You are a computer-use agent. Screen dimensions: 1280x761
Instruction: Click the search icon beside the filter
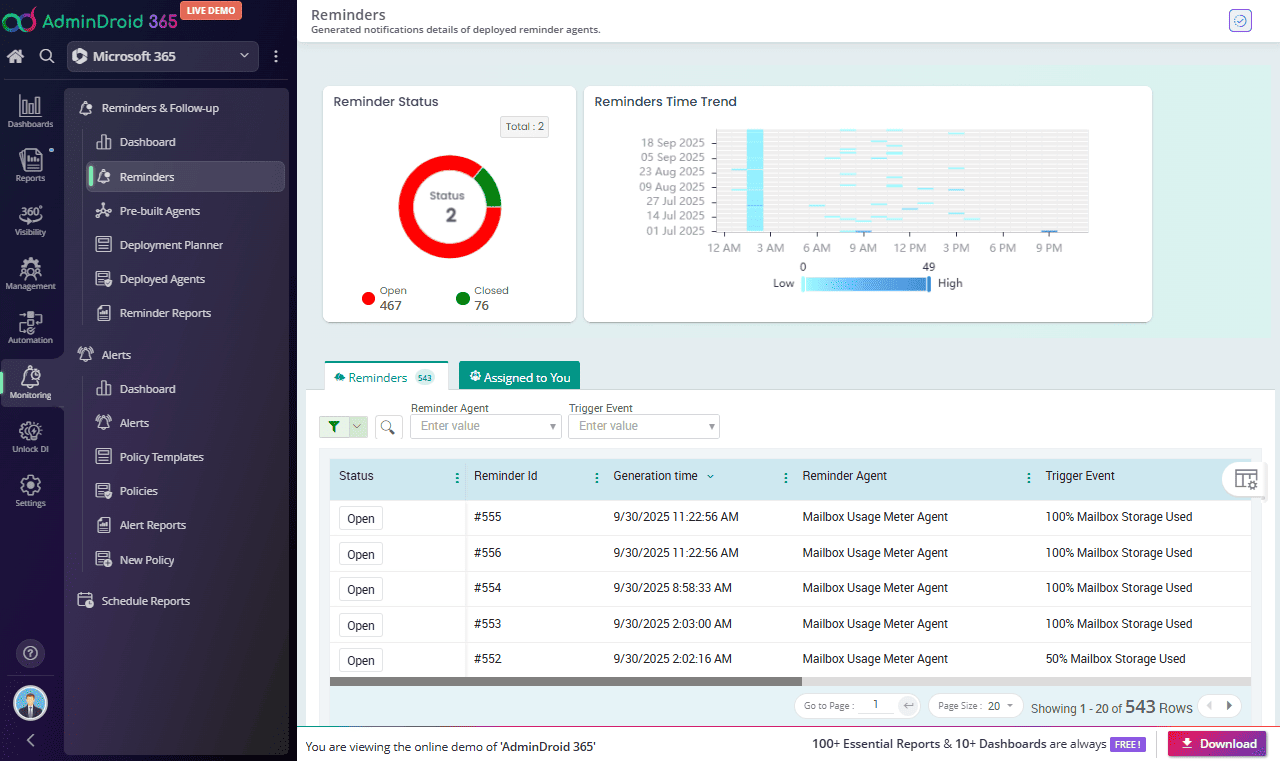388,427
